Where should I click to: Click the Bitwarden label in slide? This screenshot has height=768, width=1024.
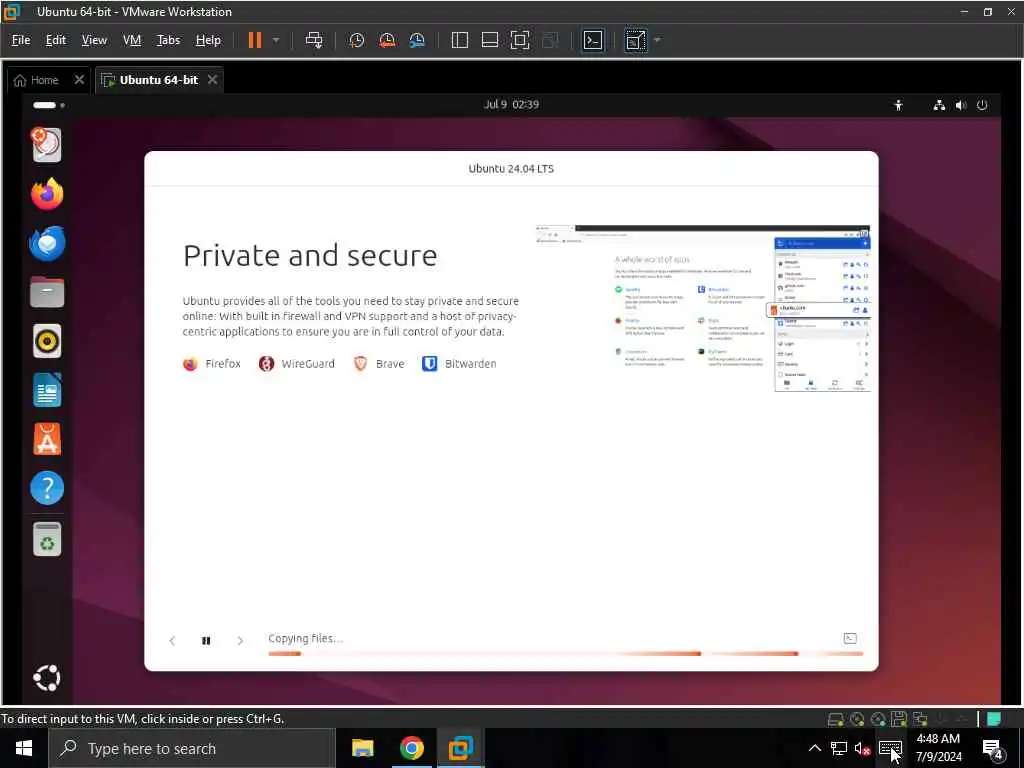pos(470,364)
